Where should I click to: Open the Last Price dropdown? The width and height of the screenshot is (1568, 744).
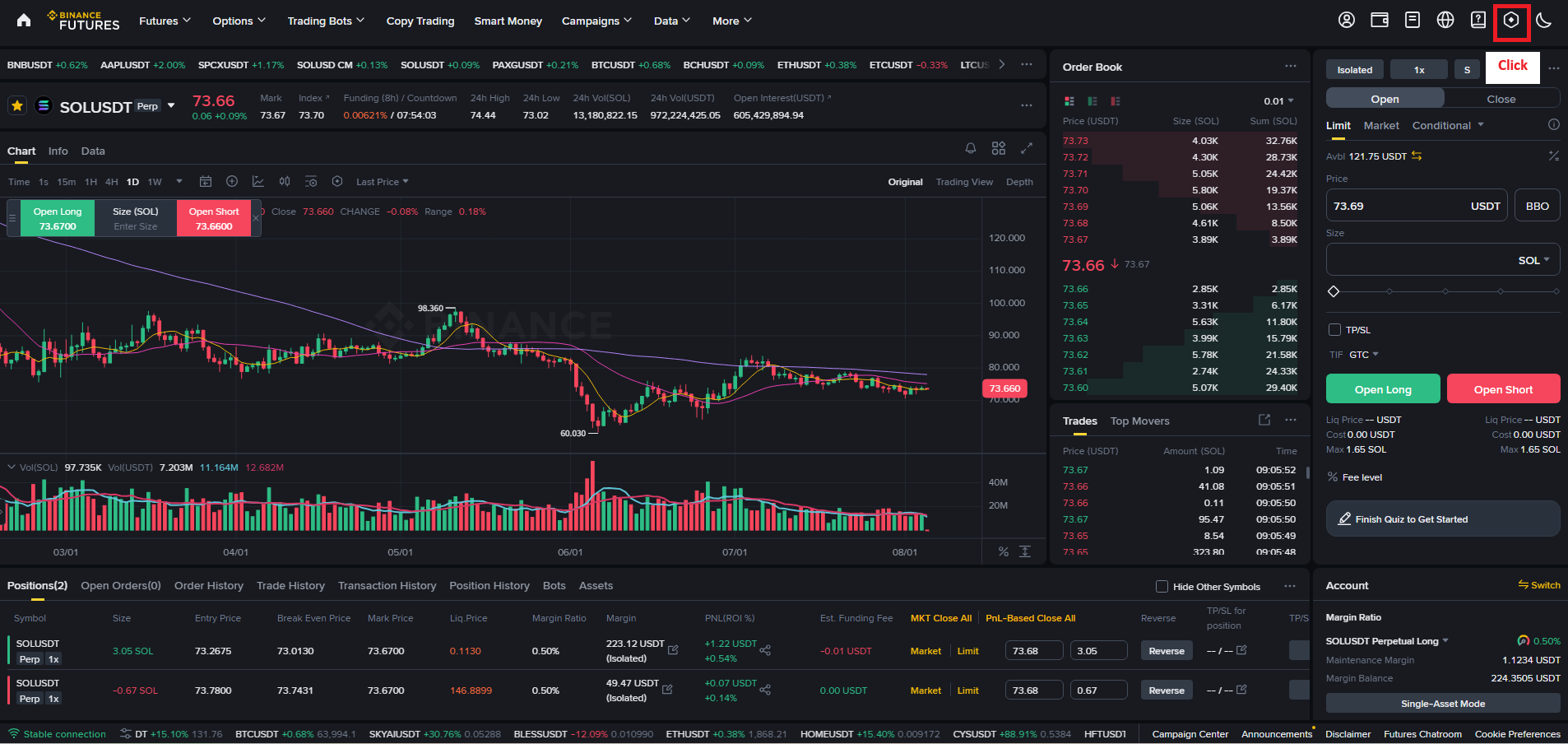(383, 182)
